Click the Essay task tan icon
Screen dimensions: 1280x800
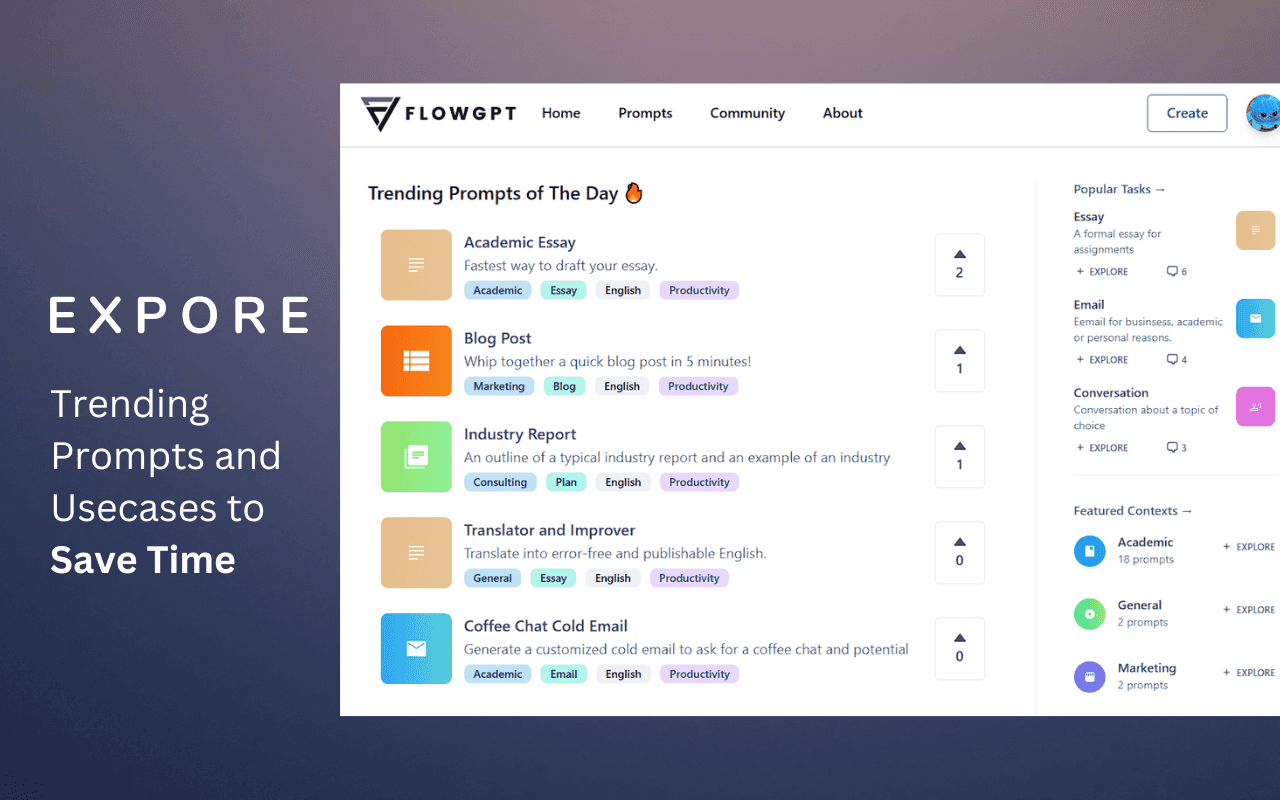(1256, 230)
